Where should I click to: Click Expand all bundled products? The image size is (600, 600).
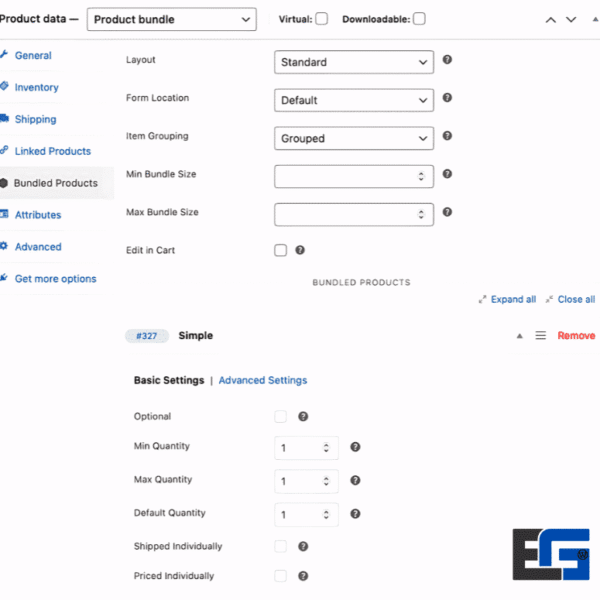click(x=513, y=299)
